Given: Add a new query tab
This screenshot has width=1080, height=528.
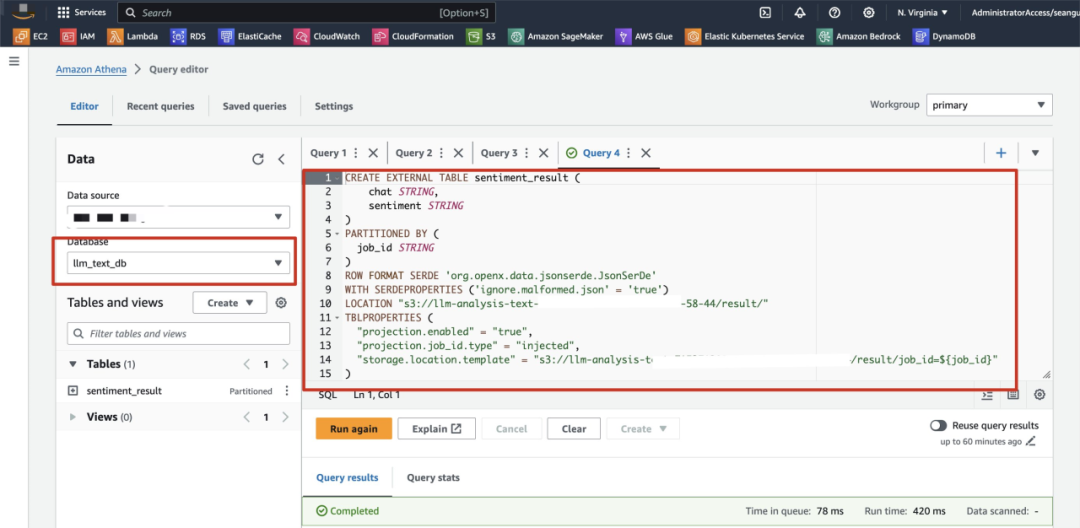Looking at the screenshot, I should click(1001, 153).
